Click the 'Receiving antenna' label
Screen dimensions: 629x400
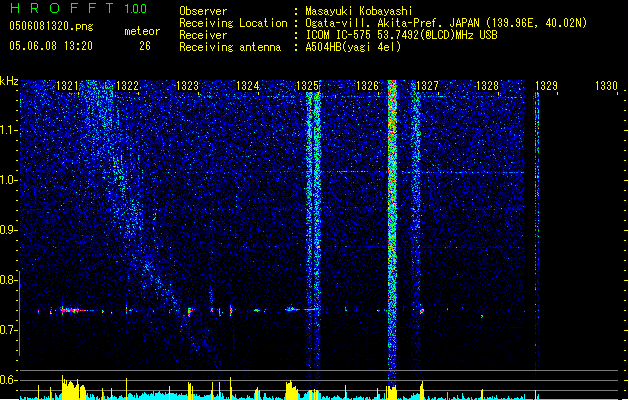(x=230, y=47)
